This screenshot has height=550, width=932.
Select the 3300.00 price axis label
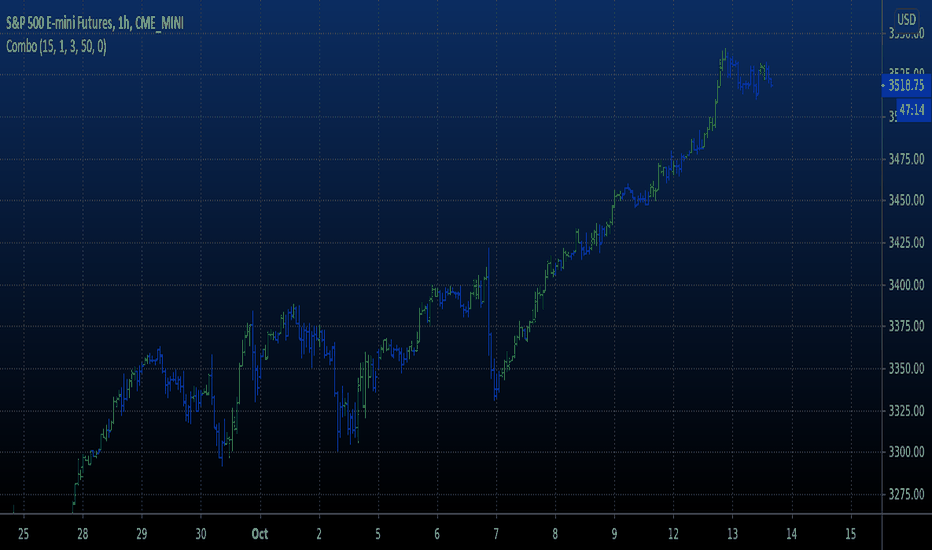point(906,452)
